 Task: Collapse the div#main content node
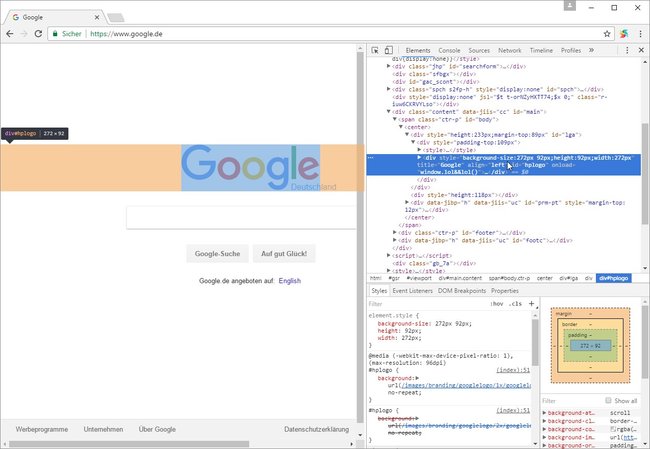tap(388, 112)
